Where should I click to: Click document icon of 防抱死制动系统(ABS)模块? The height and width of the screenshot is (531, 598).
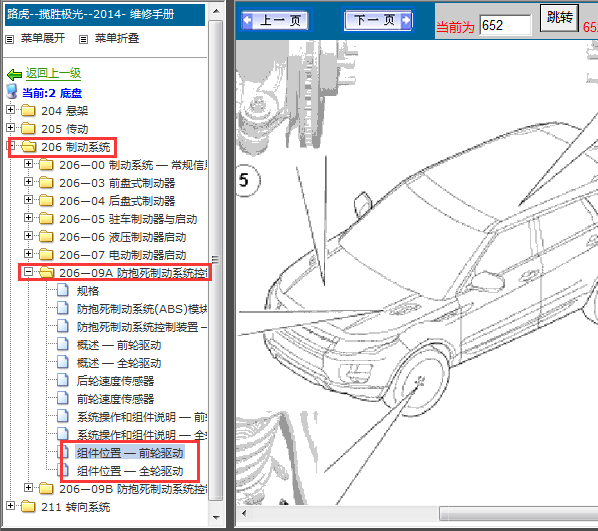pyautogui.click(x=63, y=308)
